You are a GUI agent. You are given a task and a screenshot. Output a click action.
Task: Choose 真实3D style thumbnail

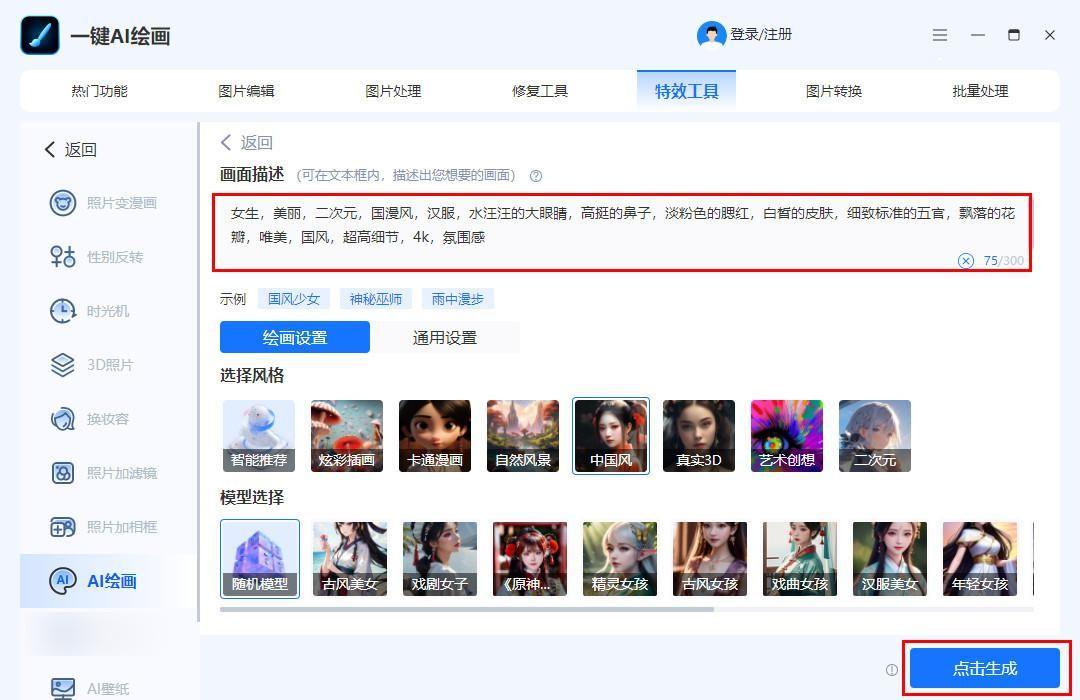tap(699, 436)
